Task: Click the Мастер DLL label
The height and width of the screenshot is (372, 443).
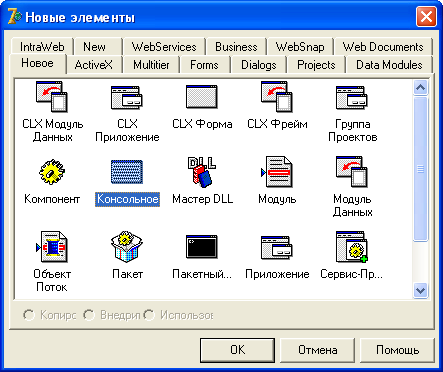Action: click(202, 199)
